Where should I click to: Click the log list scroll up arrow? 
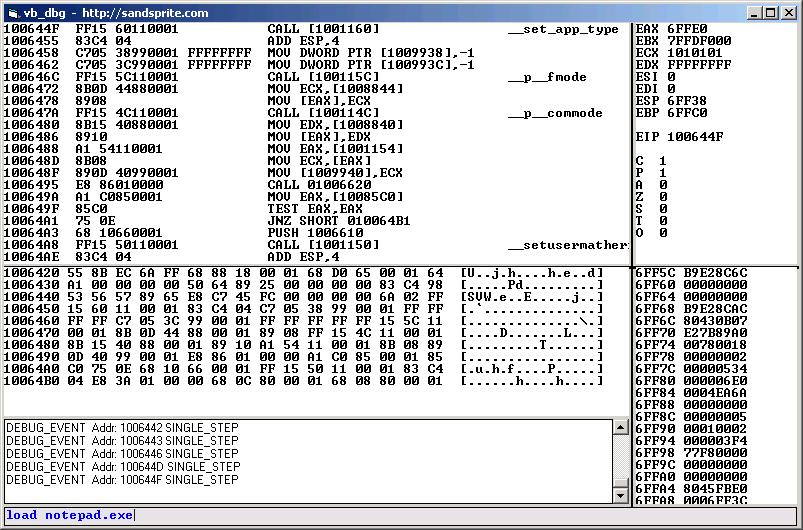click(x=621, y=427)
